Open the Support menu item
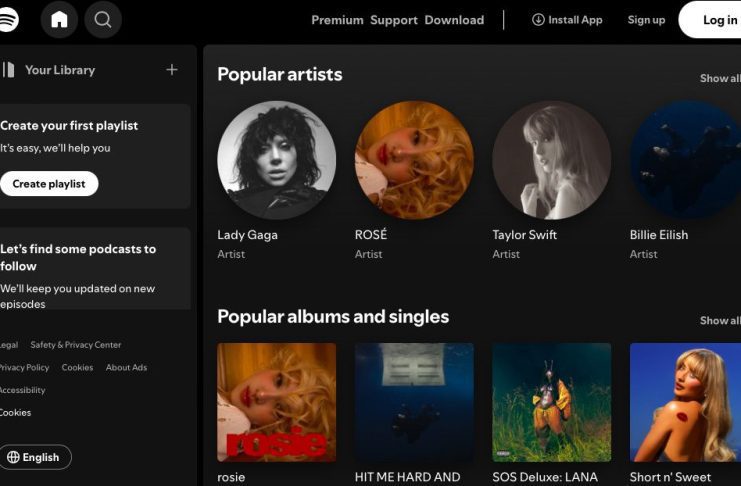The image size is (741, 486). pyautogui.click(x=394, y=20)
